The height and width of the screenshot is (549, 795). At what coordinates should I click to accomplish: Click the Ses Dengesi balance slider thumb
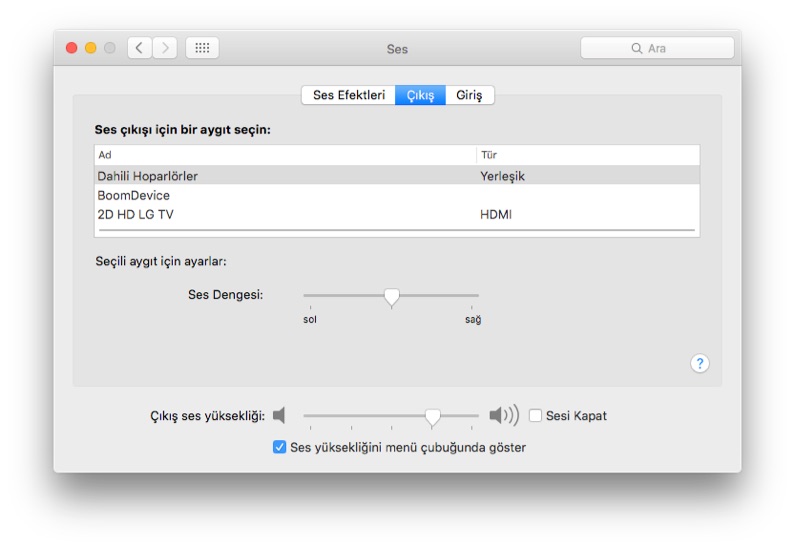(392, 297)
